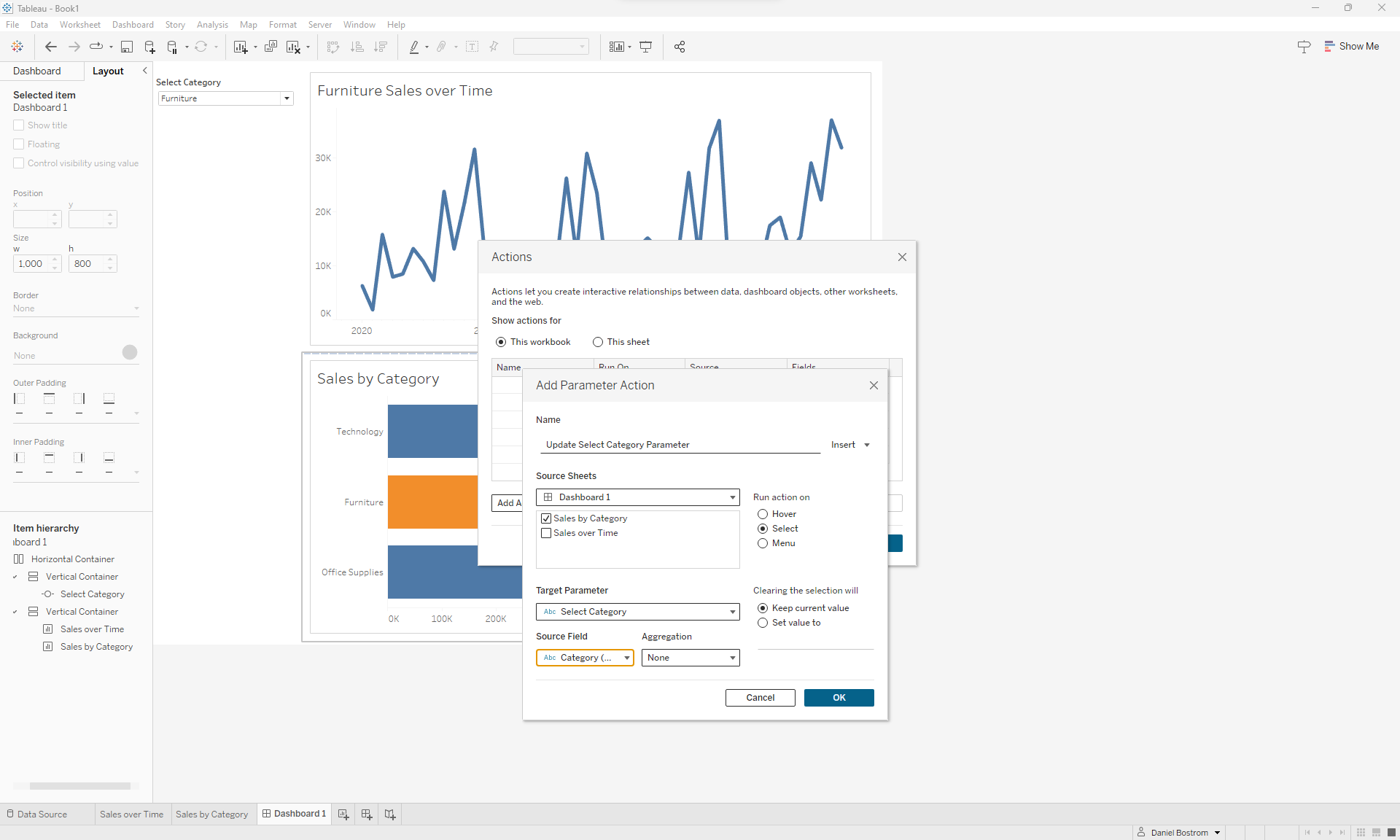Screen dimensions: 1400x840
Task: Click the Undo back arrow icon
Action: pos(50,47)
